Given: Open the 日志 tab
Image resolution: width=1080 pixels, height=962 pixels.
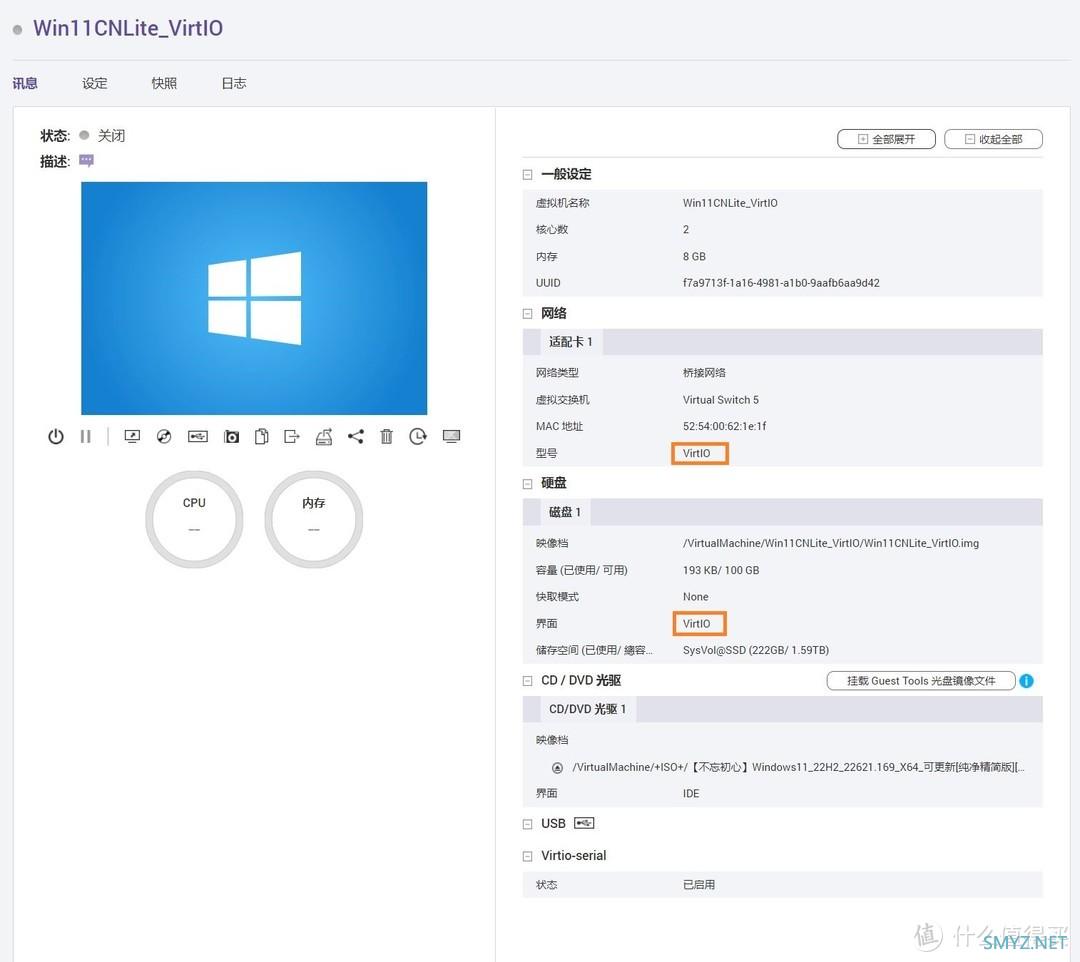Looking at the screenshot, I should (x=233, y=83).
